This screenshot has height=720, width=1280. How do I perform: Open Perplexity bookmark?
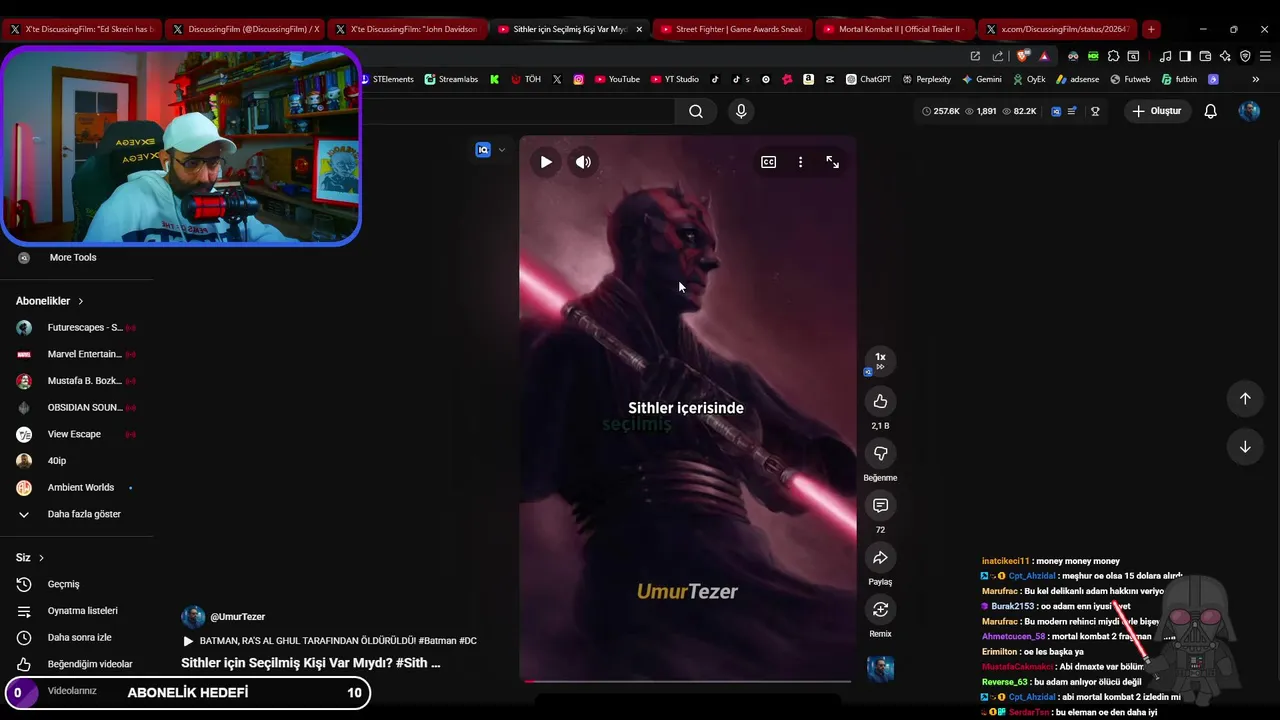926,79
